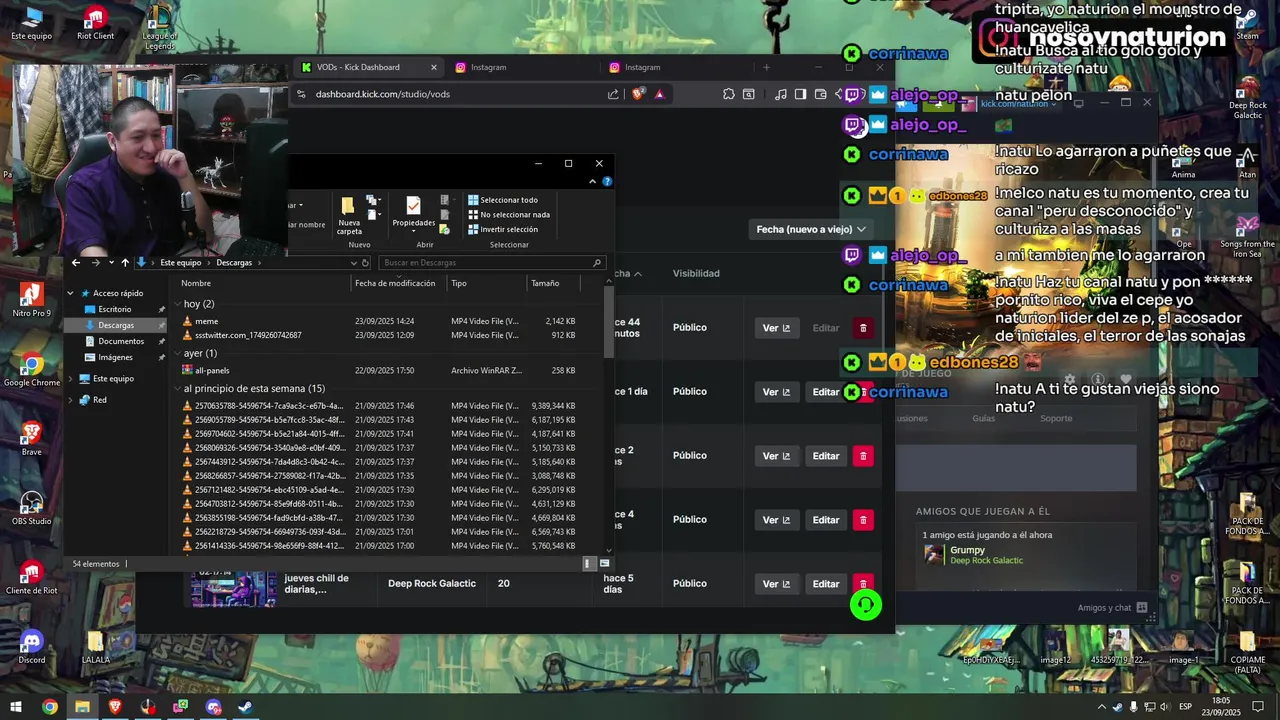Viewport: 1280px width, 720px height.
Task: Click the Brave Rewards triangle icon
Action: click(x=660, y=94)
